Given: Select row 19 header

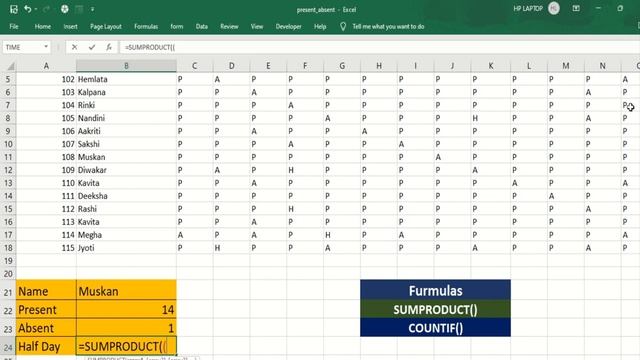Looking at the screenshot, I should tap(8, 261).
